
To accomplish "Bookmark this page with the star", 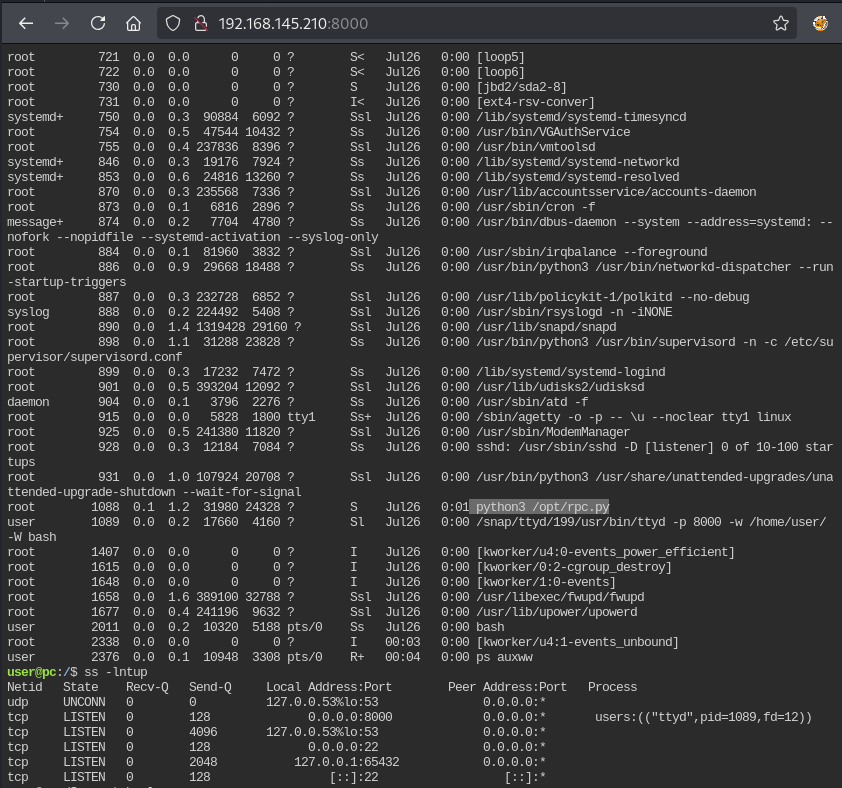I will pyautogui.click(x=781, y=23).
